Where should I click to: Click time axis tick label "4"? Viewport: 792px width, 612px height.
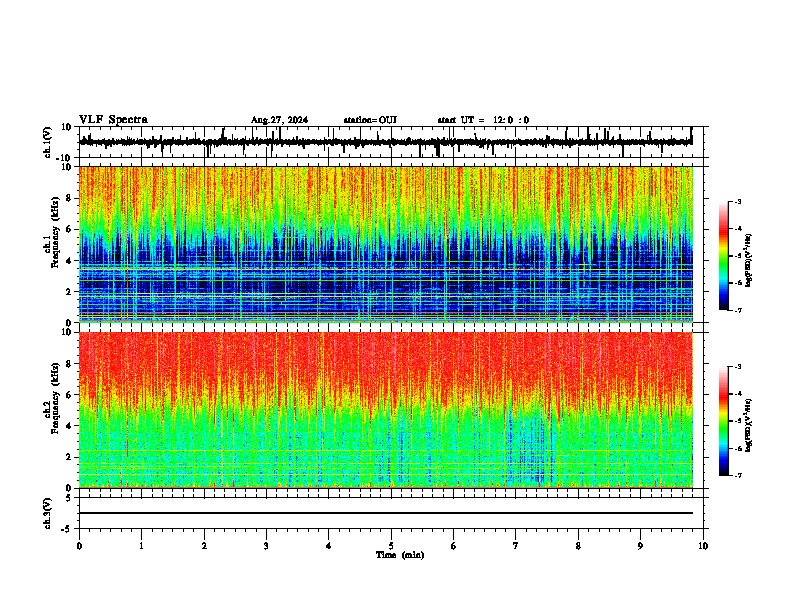(x=329, y=546)
